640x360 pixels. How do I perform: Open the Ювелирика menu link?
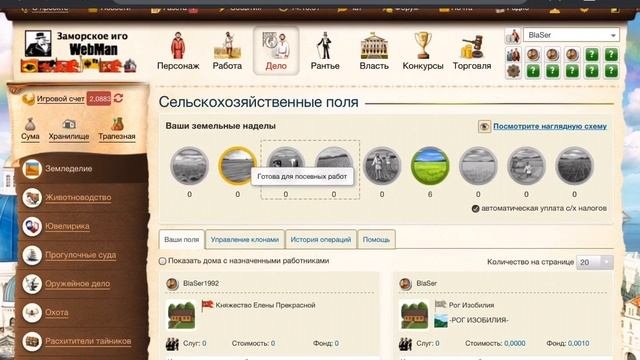pyautogui.click(x=67, y=227)
